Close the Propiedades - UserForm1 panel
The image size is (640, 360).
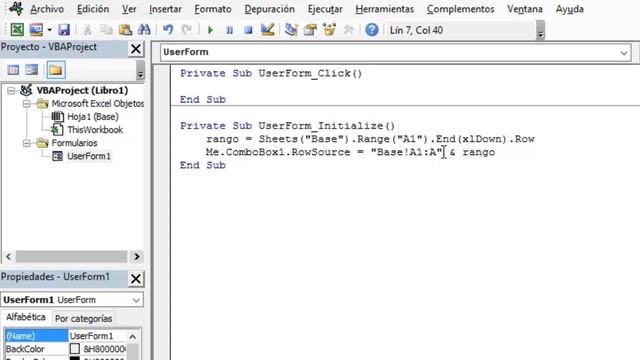pos(136,279)
